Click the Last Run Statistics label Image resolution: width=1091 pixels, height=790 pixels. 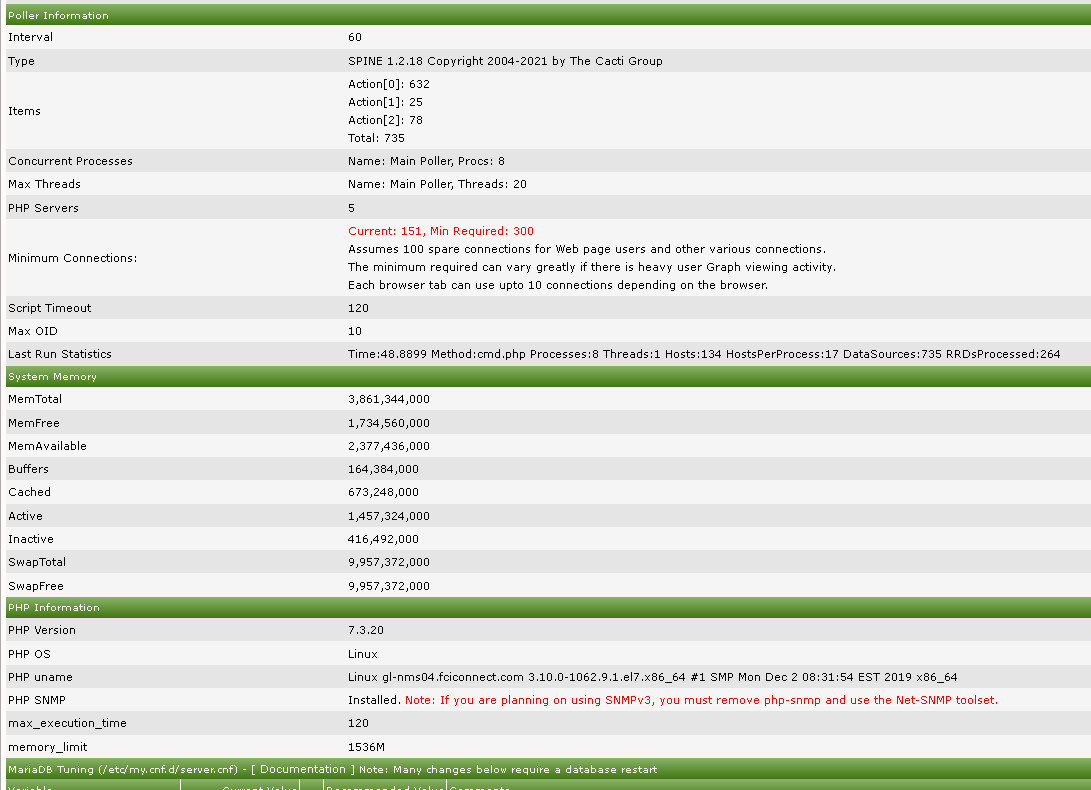pyautogui.click(x=60, y=354)
